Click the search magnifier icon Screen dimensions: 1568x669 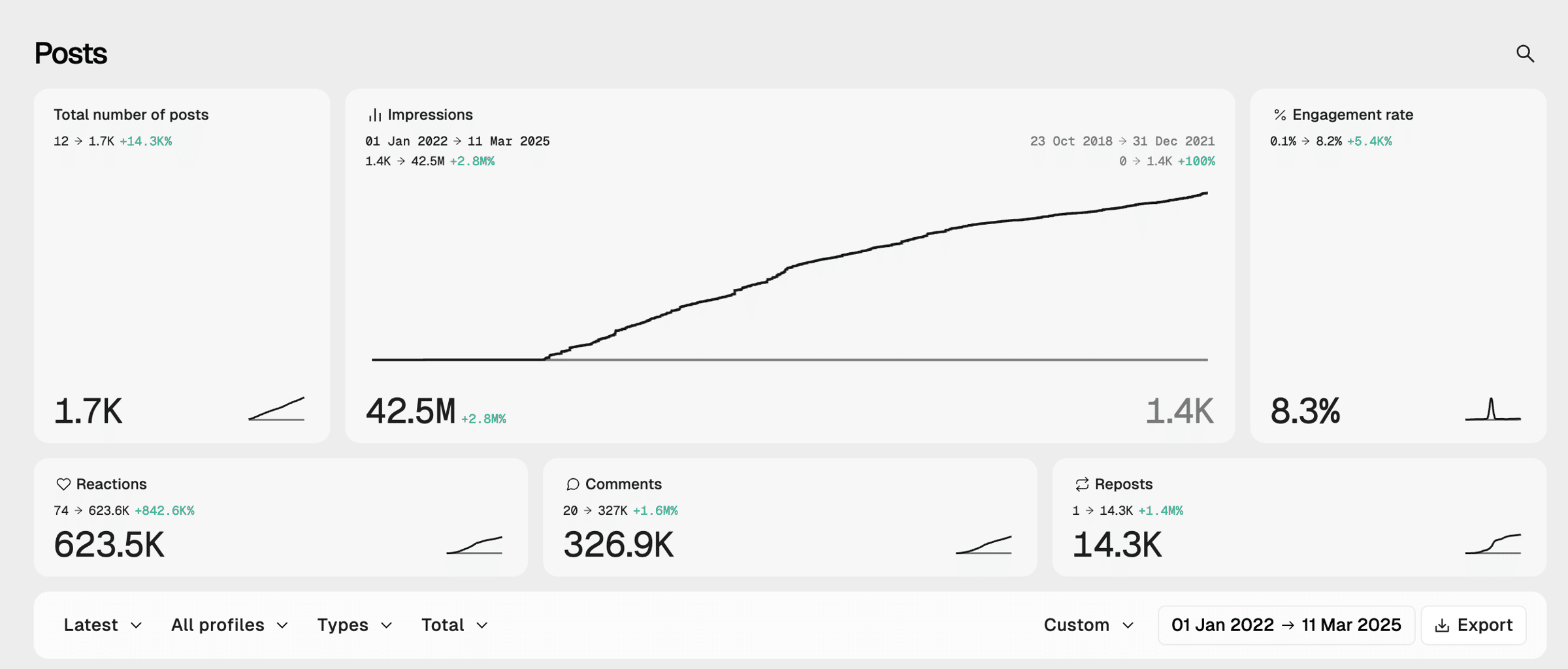[x=1525, y=54]
